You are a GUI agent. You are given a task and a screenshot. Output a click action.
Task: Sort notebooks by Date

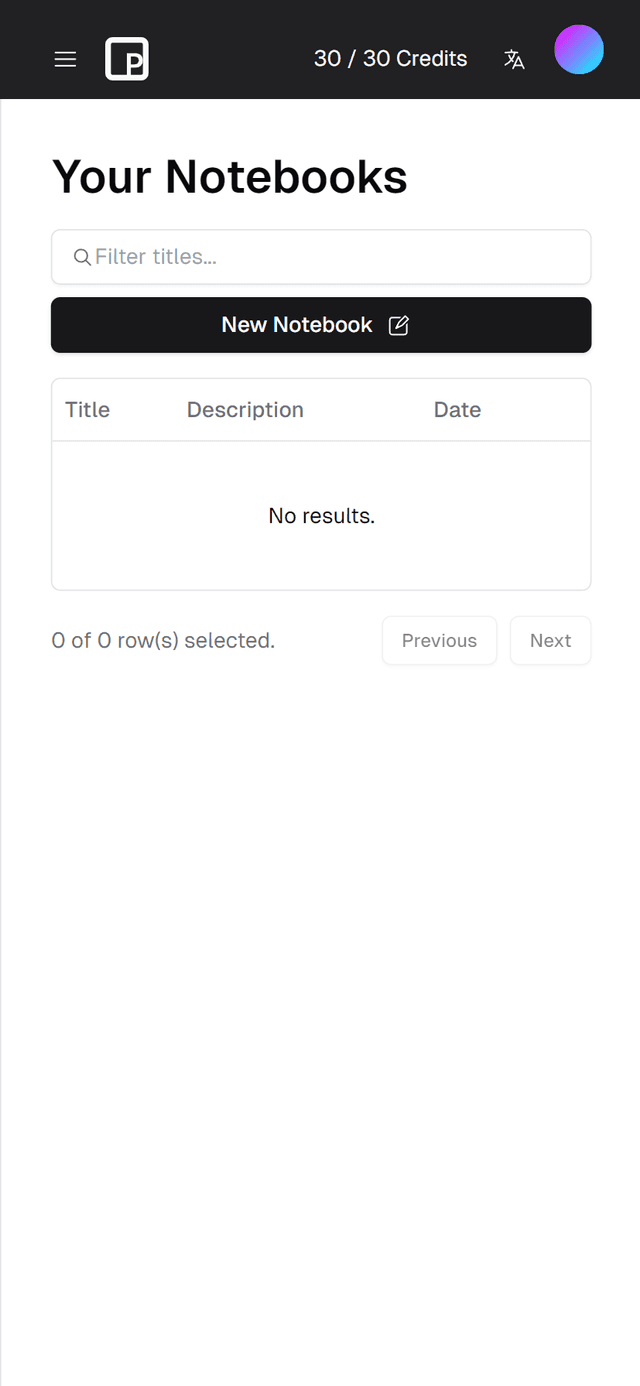tap(457, 409)
